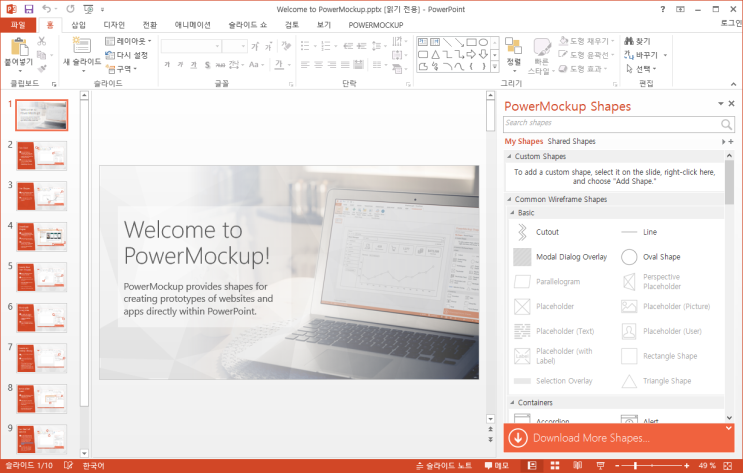Switch to Reading view in status bar
The height and width of the screenshot is (473, 743).
click(x=577, y=465)
